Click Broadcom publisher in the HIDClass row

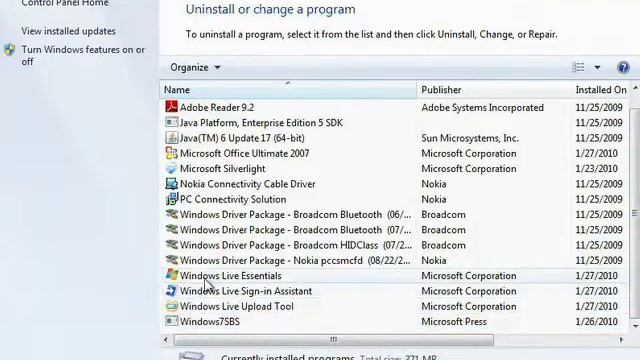click(443, 245)
